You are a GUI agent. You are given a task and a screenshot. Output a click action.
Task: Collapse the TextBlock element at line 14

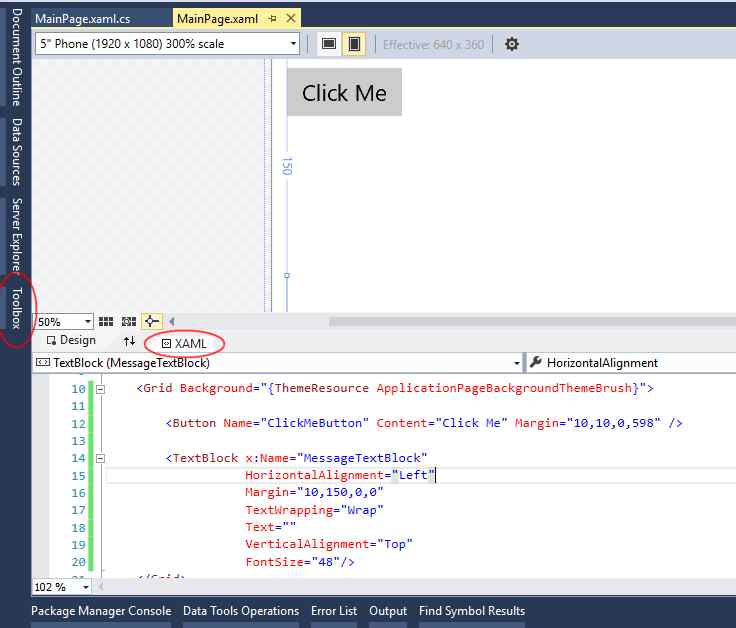(100, 459)
